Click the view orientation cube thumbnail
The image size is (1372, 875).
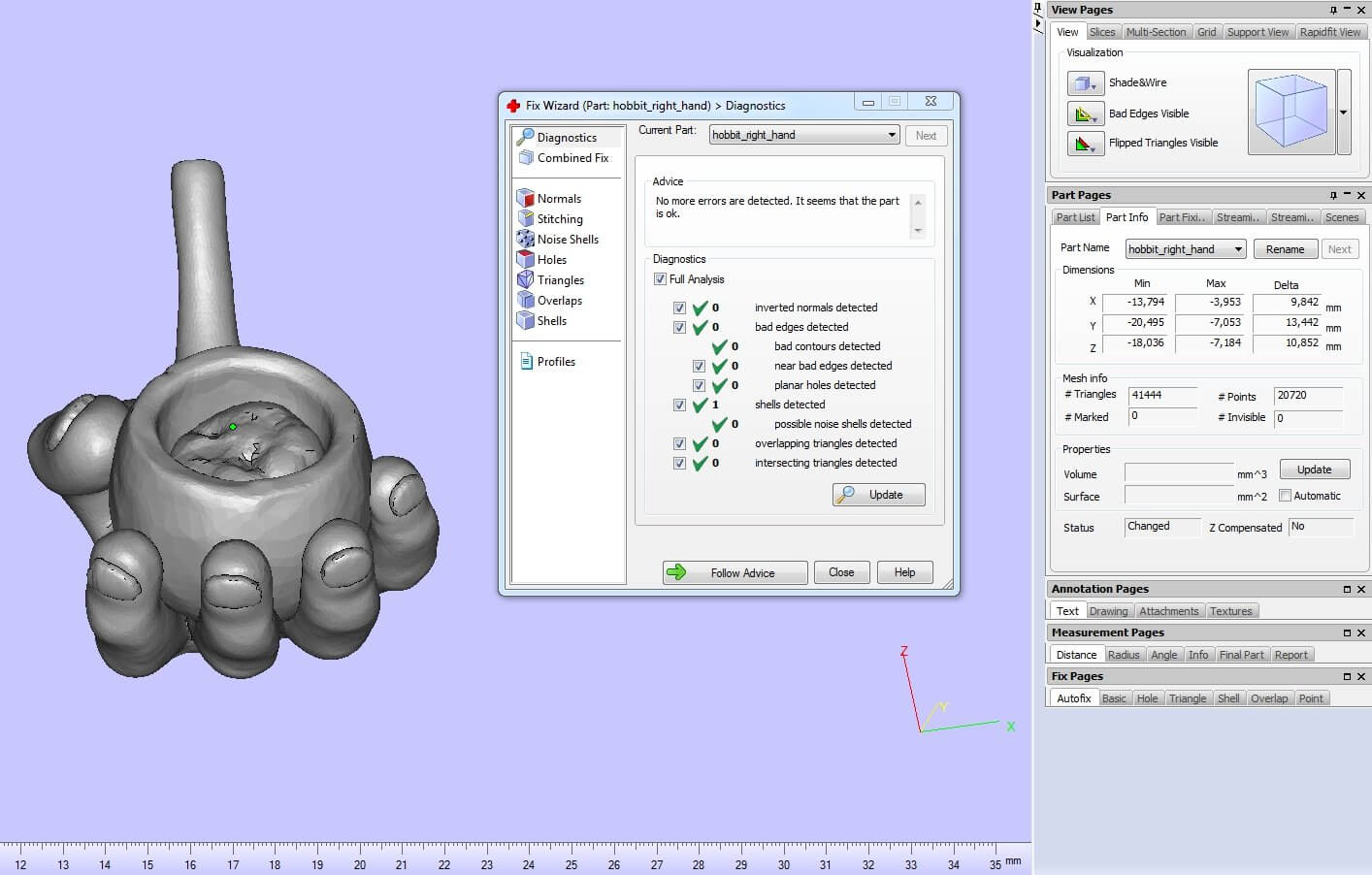point(1290,113)
